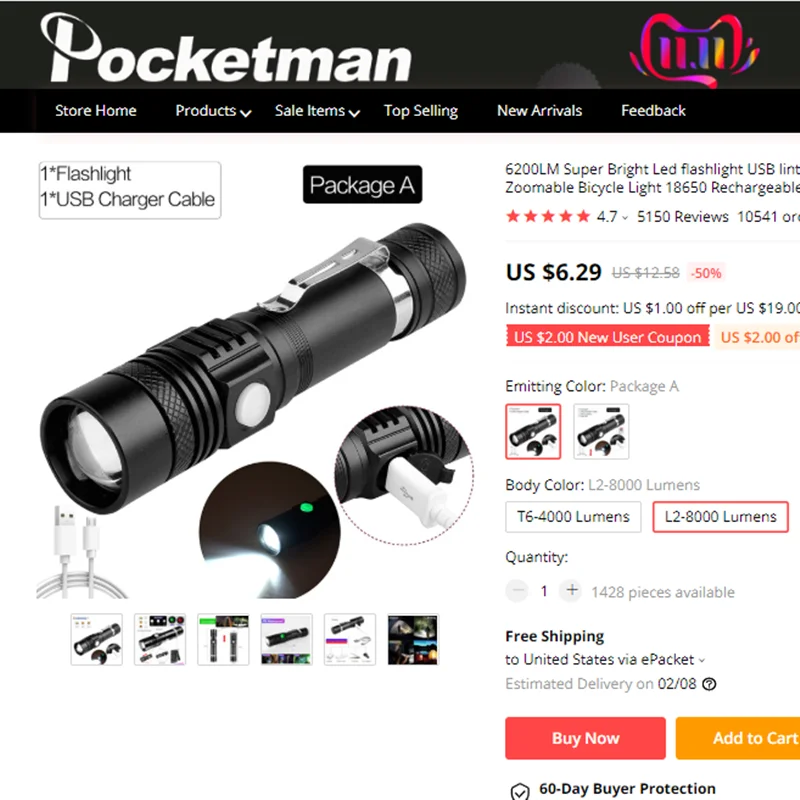Decrease quantity with the minus button
Viewport: 800px width, 800px height.
pos(517,591)
